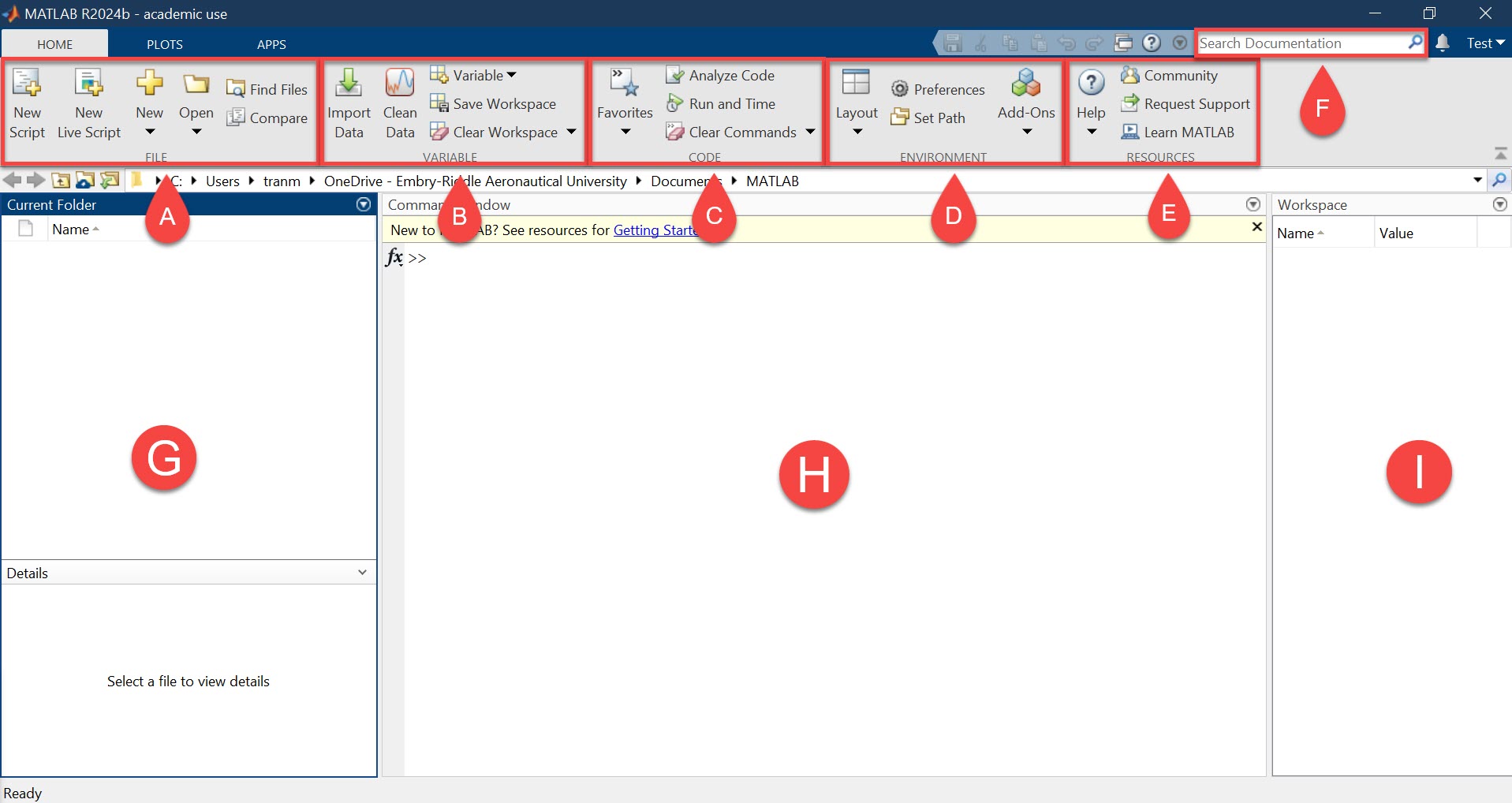Image resolution: width=1512 pixels, height=803 pixels.
Task: Switch to the PLOTS tab
Action: point(165,44)
